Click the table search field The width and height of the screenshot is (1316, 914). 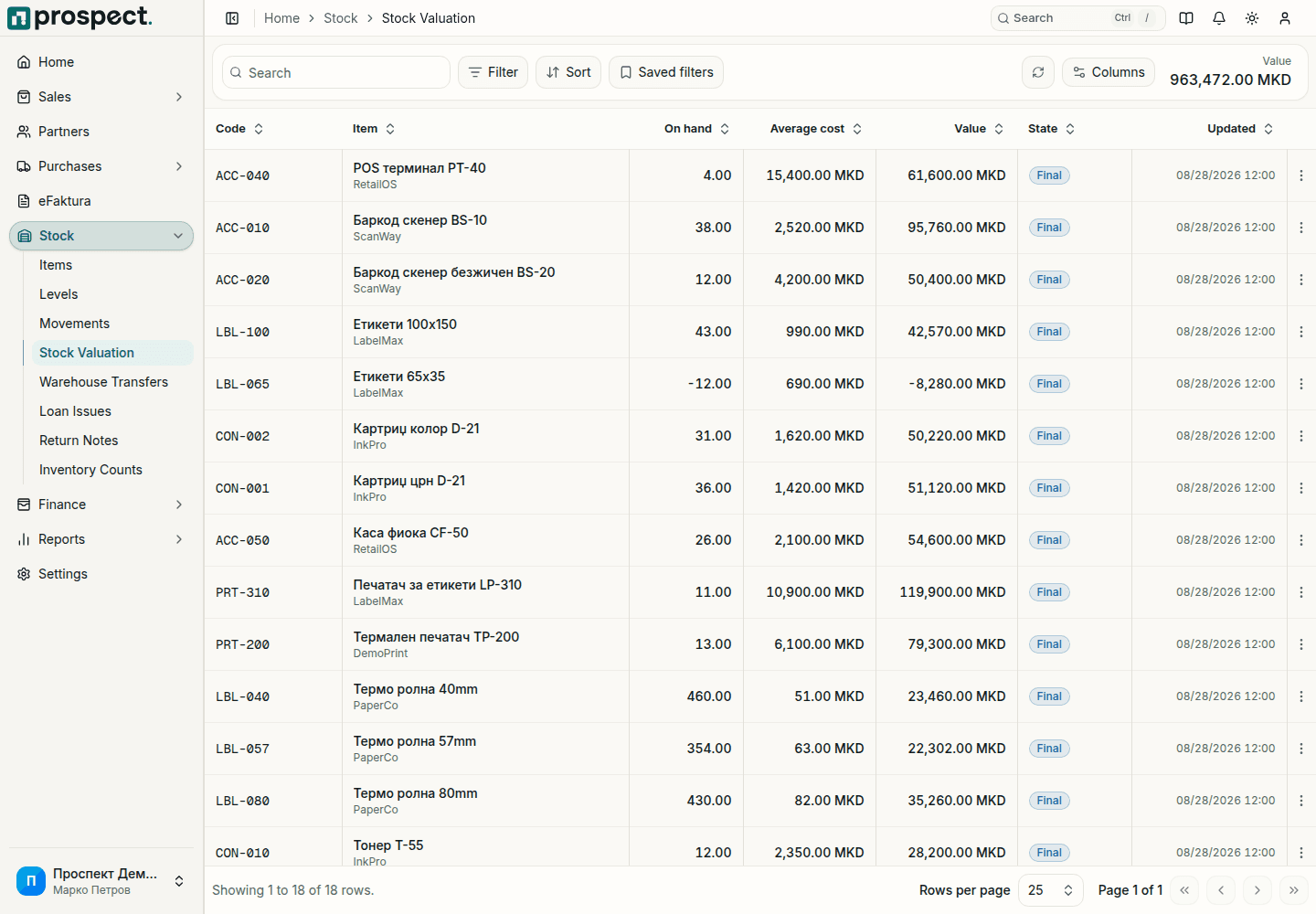[336, 72]
